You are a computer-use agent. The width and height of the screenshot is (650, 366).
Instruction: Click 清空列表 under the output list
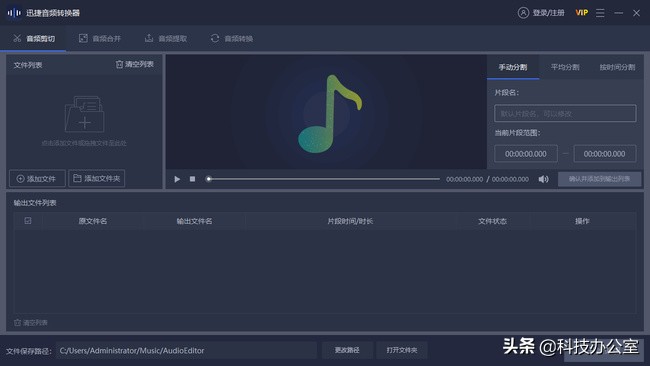[x=31, y=322]
